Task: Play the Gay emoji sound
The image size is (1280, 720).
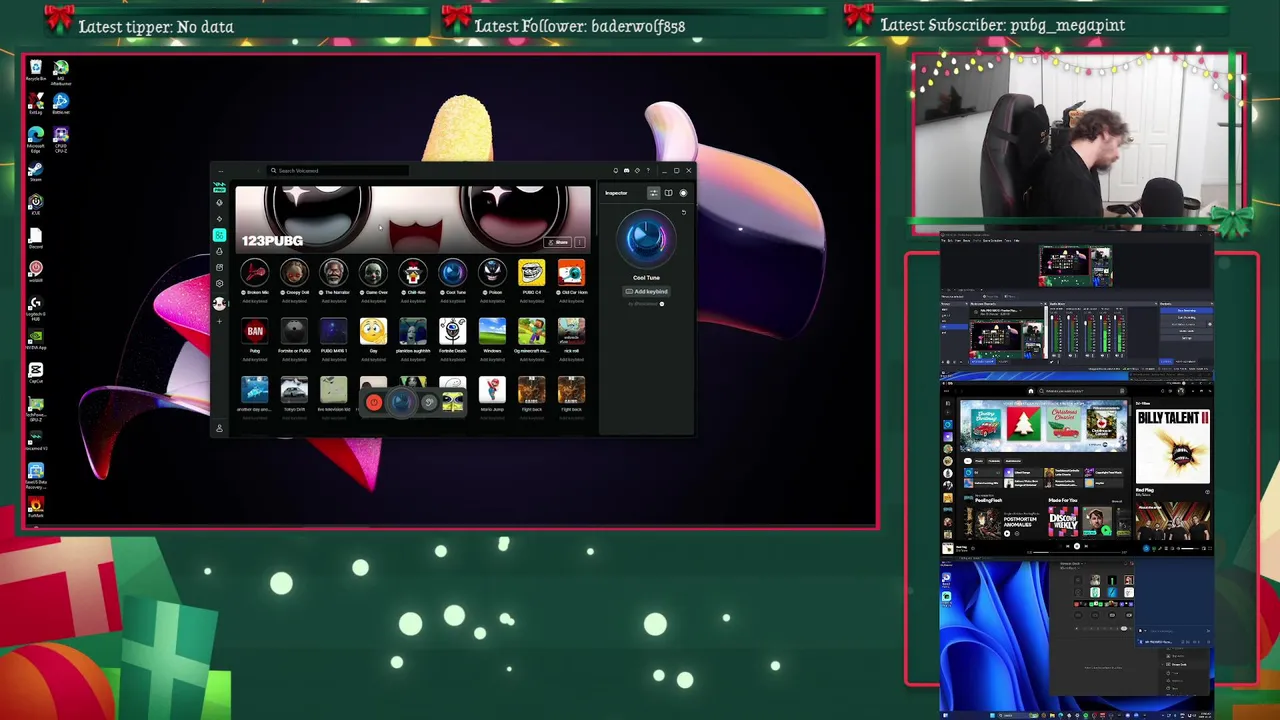Action: 373,331
